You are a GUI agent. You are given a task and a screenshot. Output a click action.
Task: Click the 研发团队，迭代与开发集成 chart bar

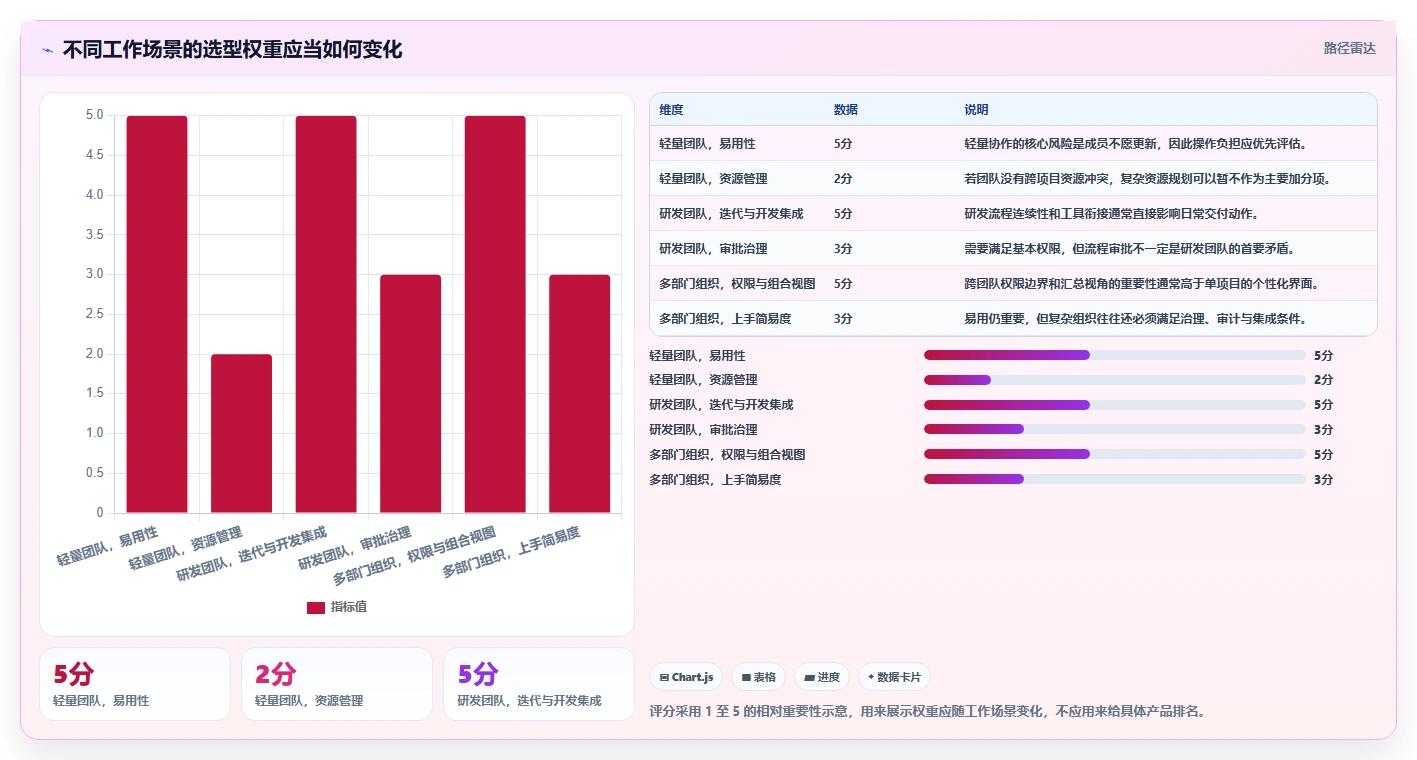coord(326,314)
